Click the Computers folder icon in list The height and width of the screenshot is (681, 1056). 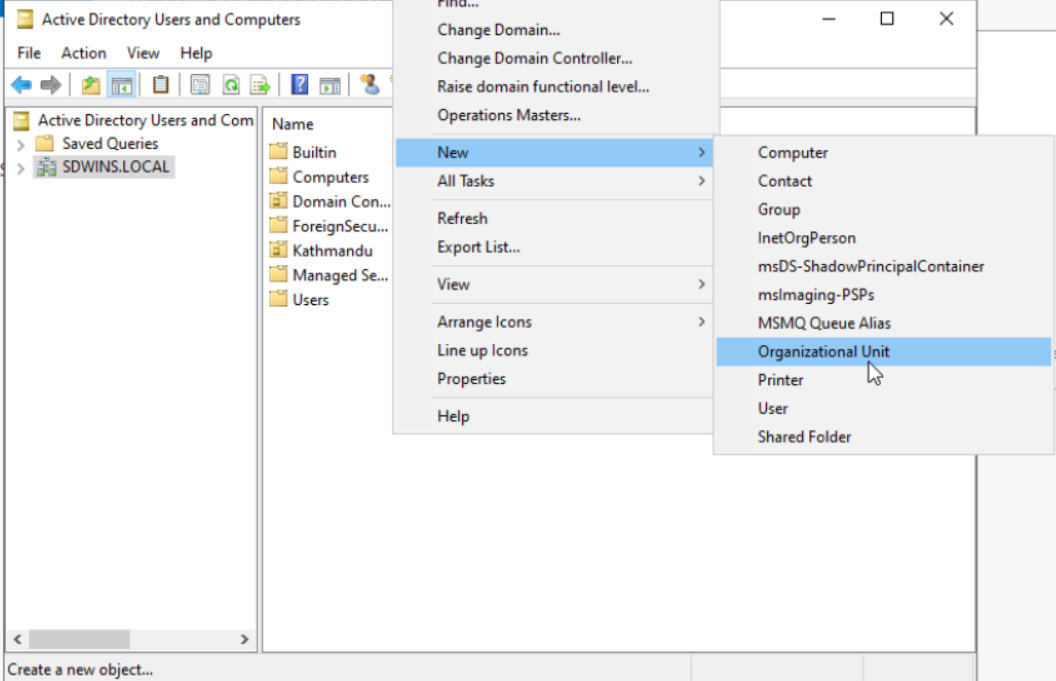pos(278,176)
